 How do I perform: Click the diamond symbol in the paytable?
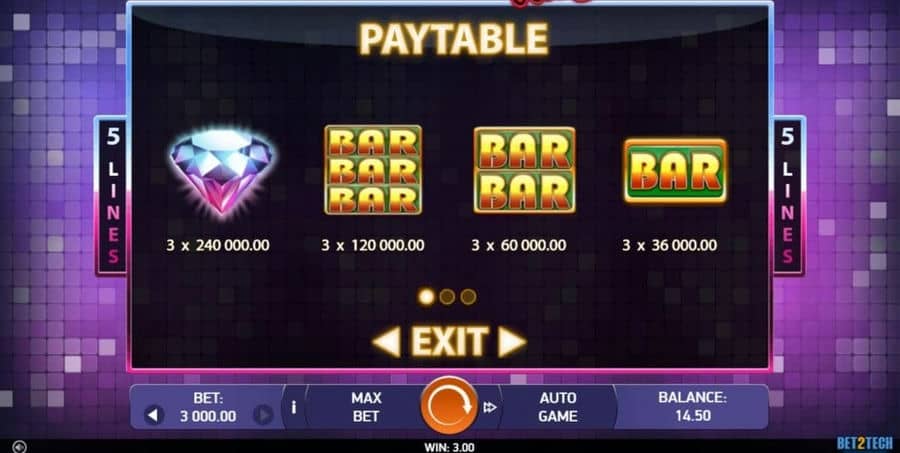click(221, 171)
